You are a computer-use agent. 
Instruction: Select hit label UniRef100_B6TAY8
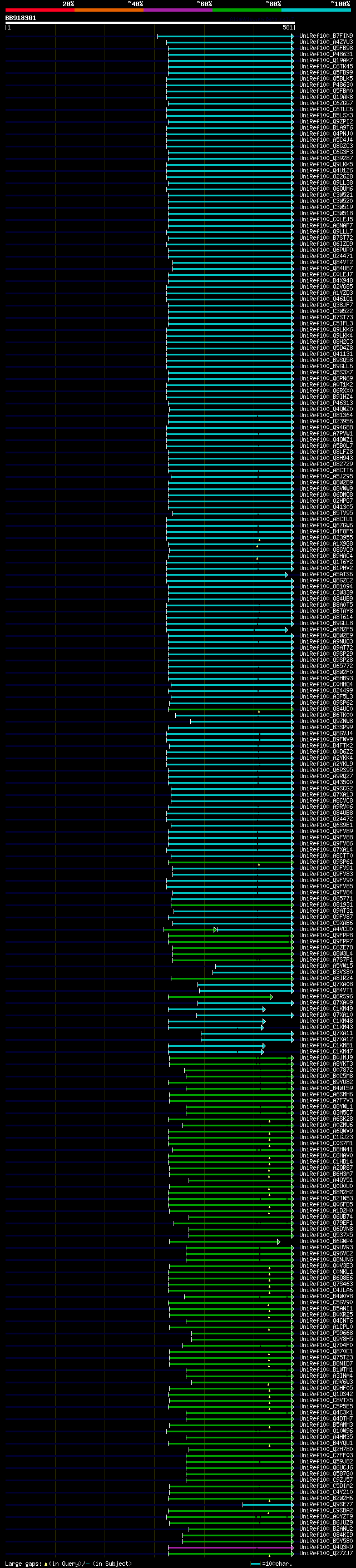click(x=326, y=611)
